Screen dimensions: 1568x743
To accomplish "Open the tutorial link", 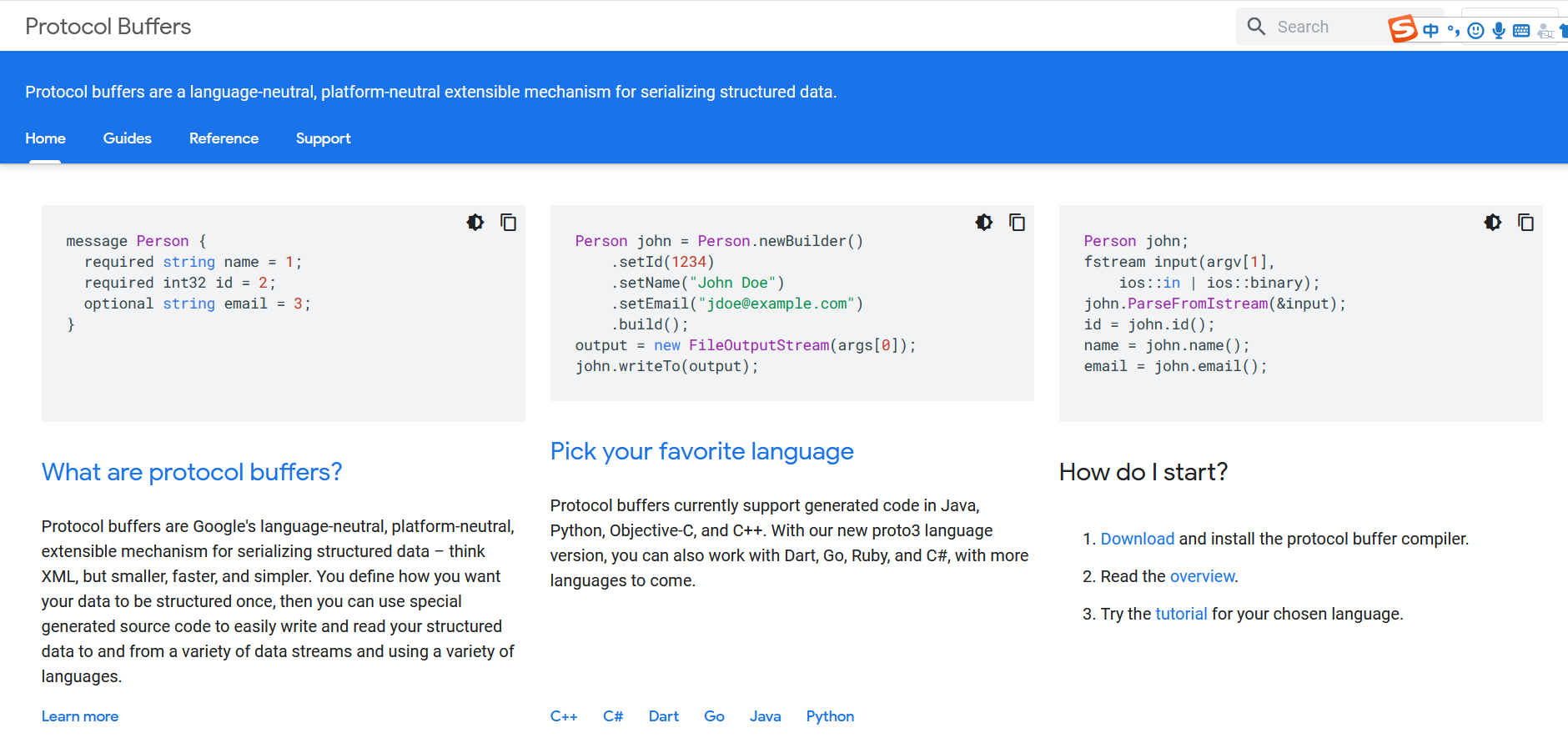I will tap(1181, 614).
